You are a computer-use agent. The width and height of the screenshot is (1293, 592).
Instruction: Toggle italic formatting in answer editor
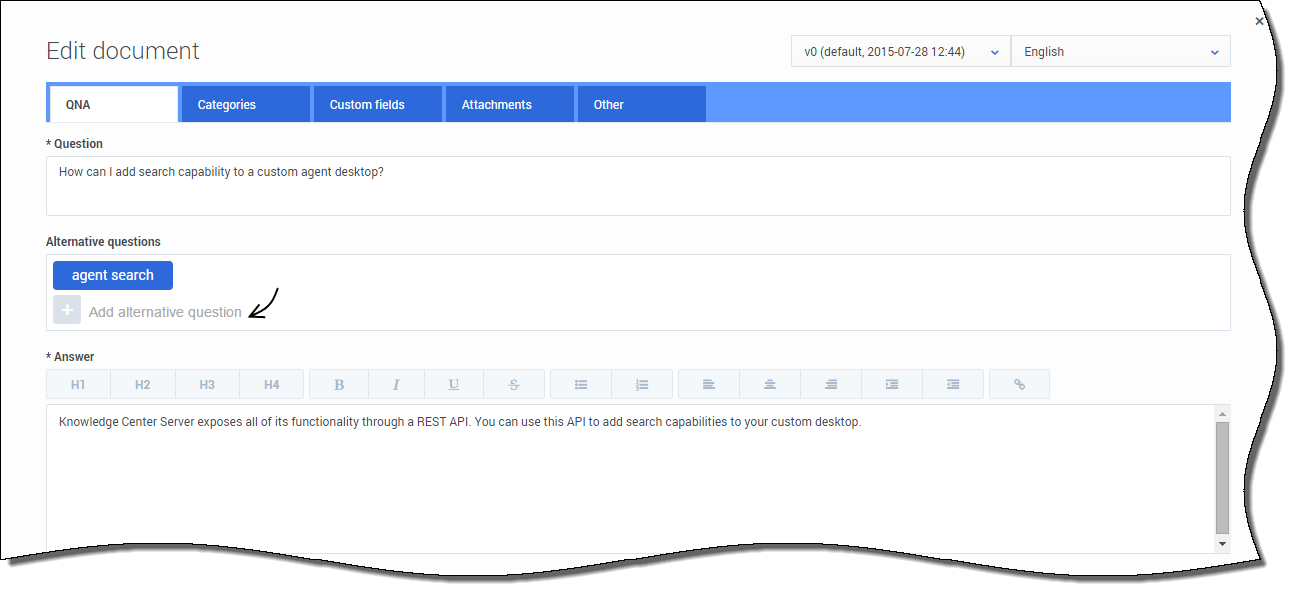[x=396, y=385]
